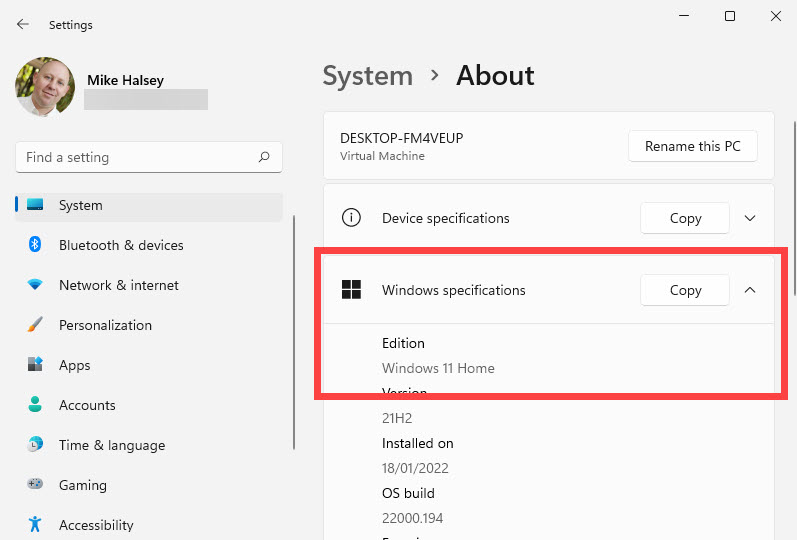This screenshot has width=797, height=540.
Task: Click the sidebar navigation scrollbar
Action: [x=294, y=333]
